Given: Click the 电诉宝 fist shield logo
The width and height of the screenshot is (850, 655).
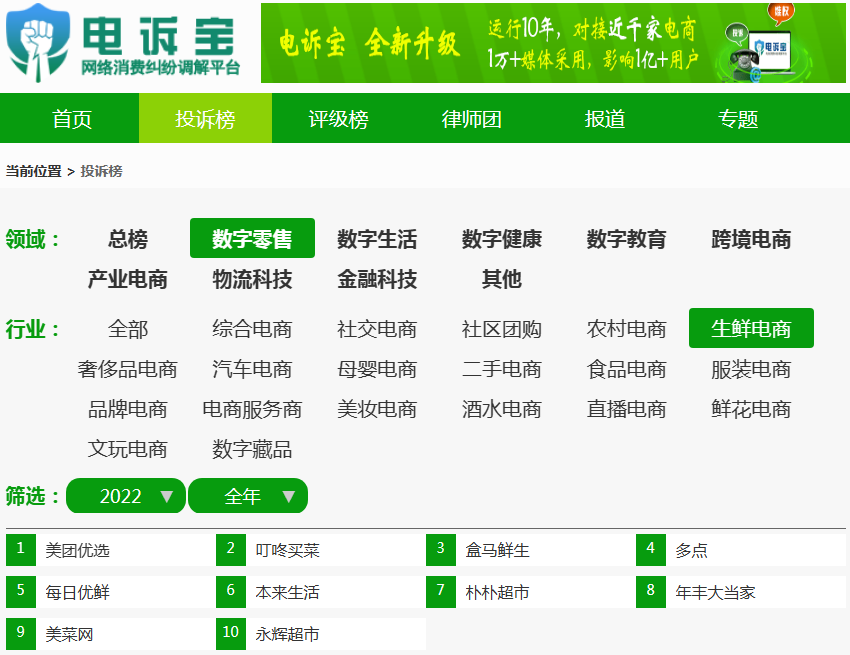Looking at the screenshot, I should [x=38, y=43].
